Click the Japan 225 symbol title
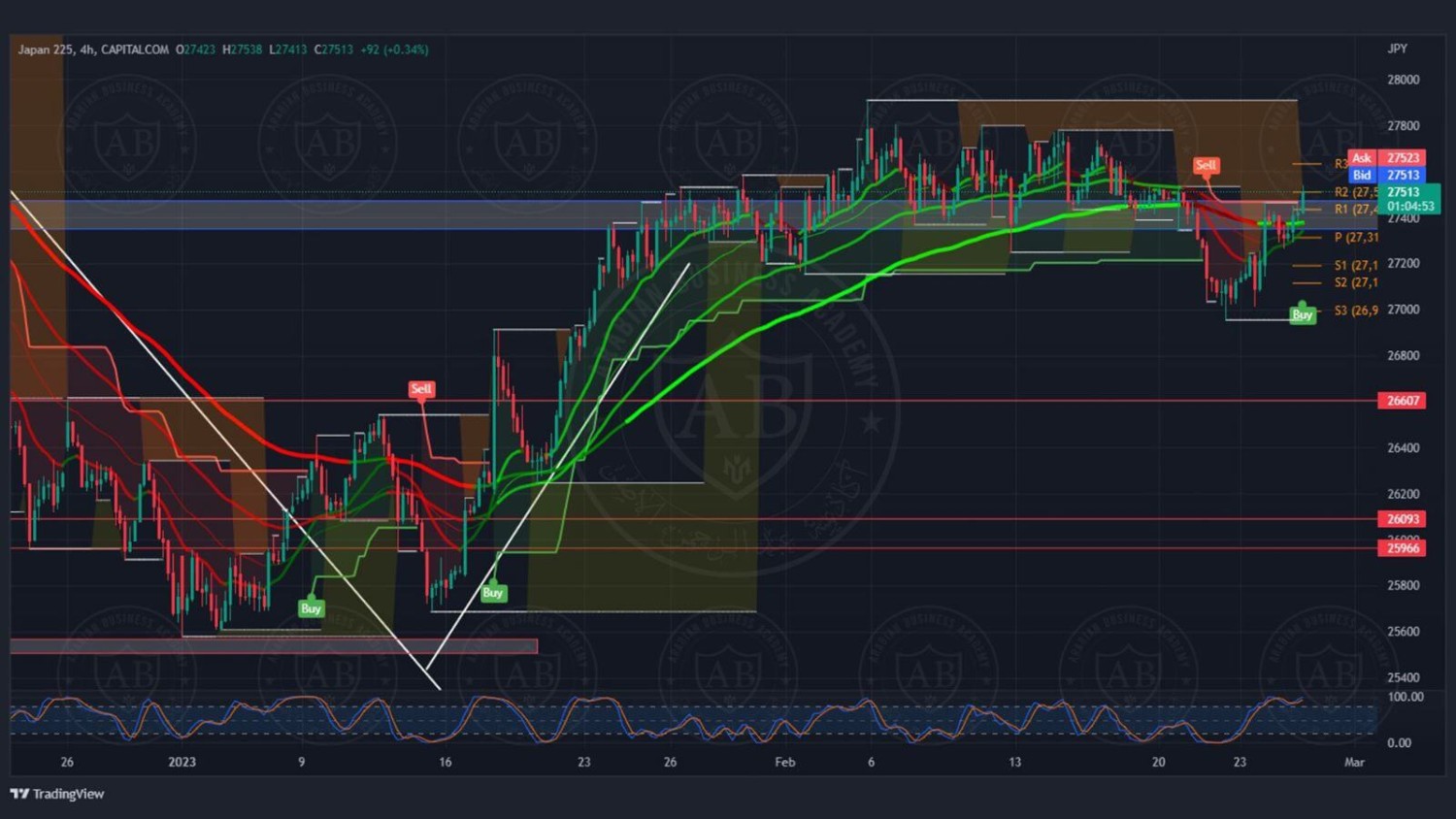Viewport: 1456px width, 819px height. click(x=47, y=49)
